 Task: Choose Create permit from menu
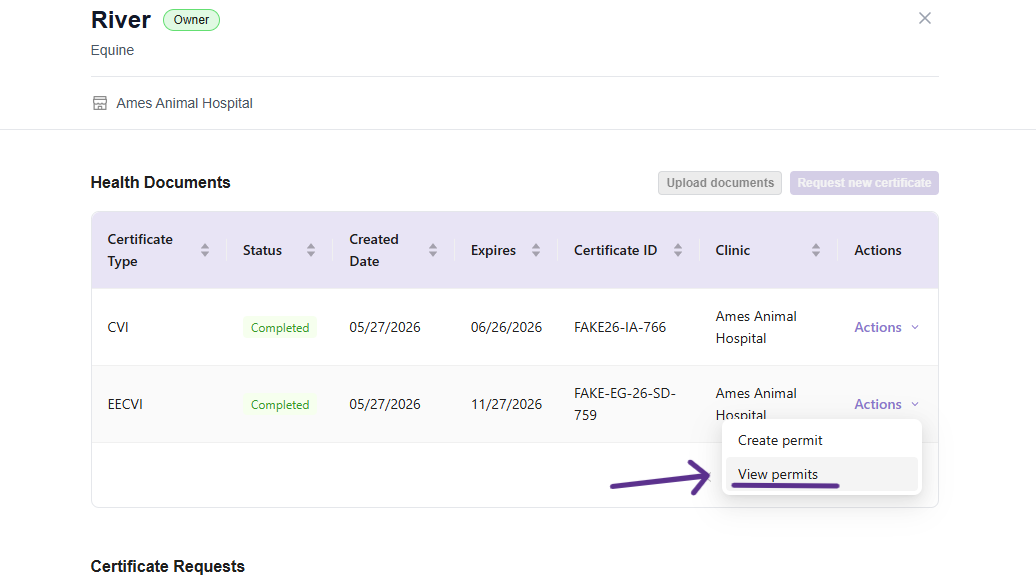[x=821, y=441]
